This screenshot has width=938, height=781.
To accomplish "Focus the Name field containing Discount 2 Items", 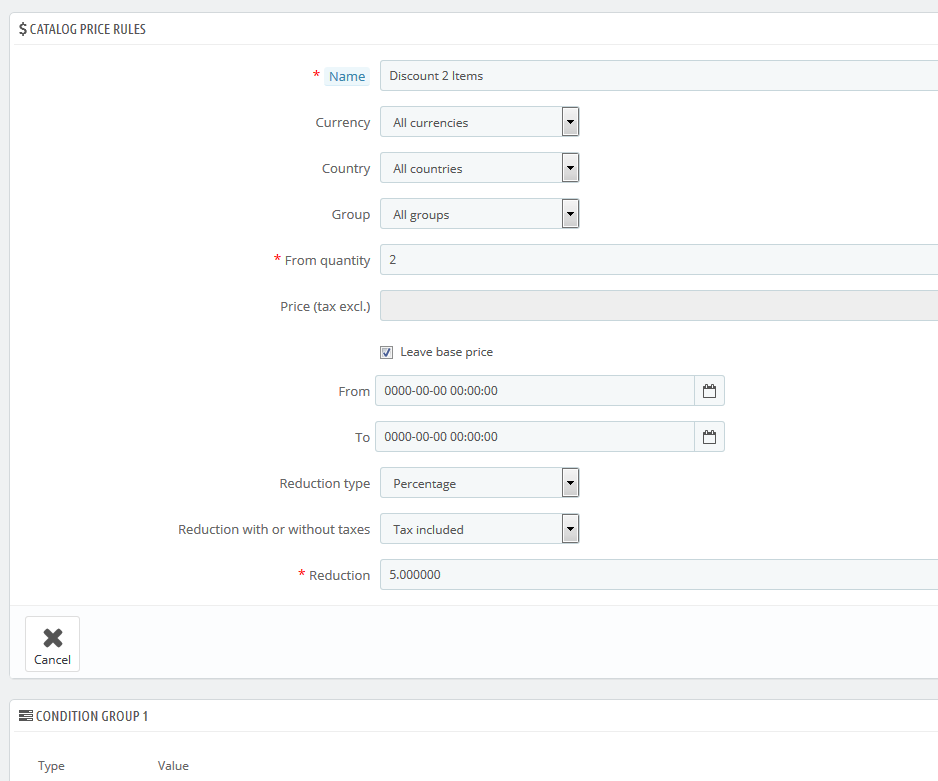I will click(658, 76).
